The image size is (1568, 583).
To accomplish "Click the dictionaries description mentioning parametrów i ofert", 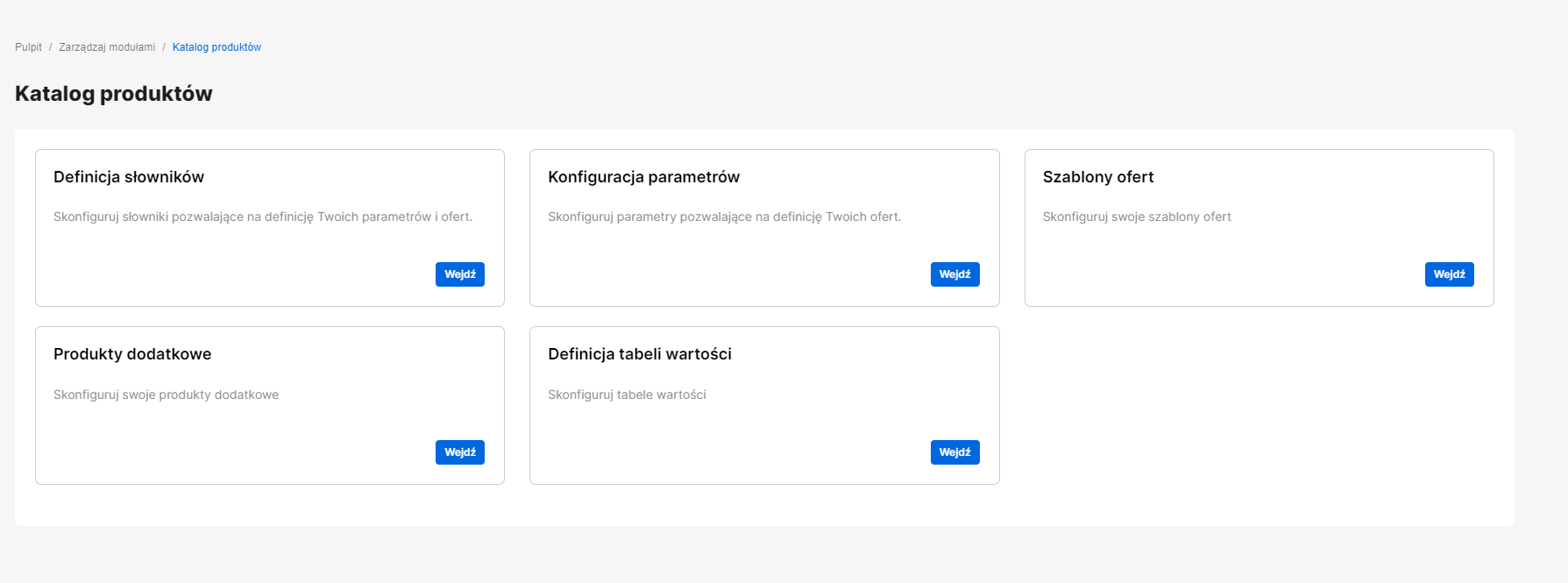I will [263, 217].
